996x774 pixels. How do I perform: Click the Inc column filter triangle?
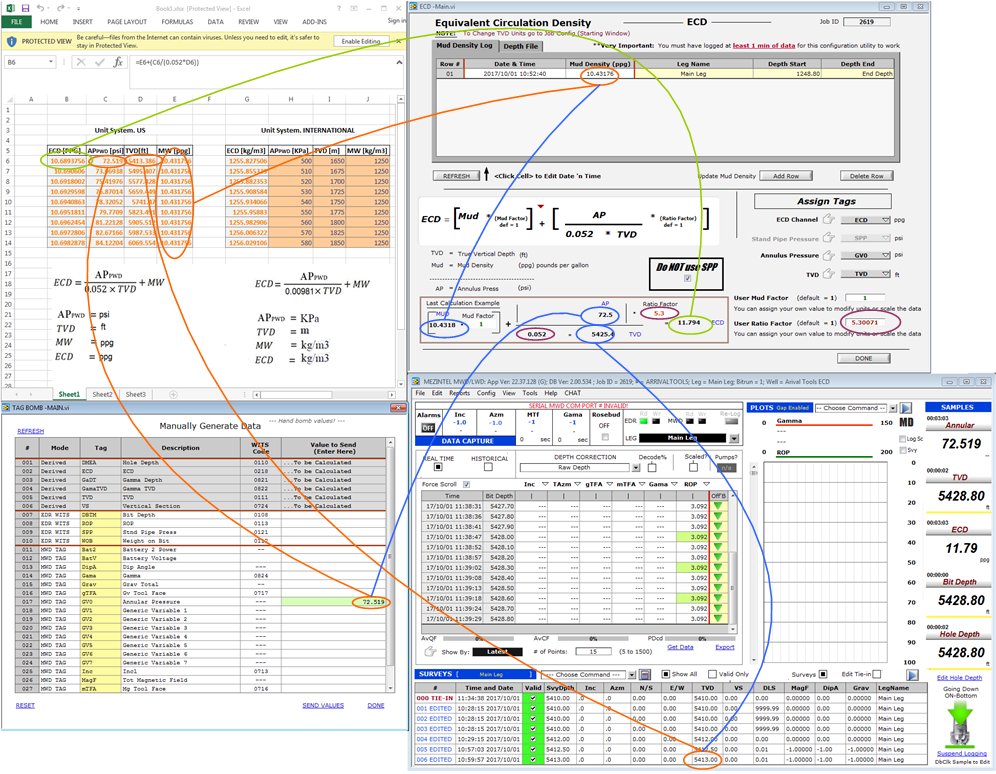pyautogui.click(x=545, y=484)
